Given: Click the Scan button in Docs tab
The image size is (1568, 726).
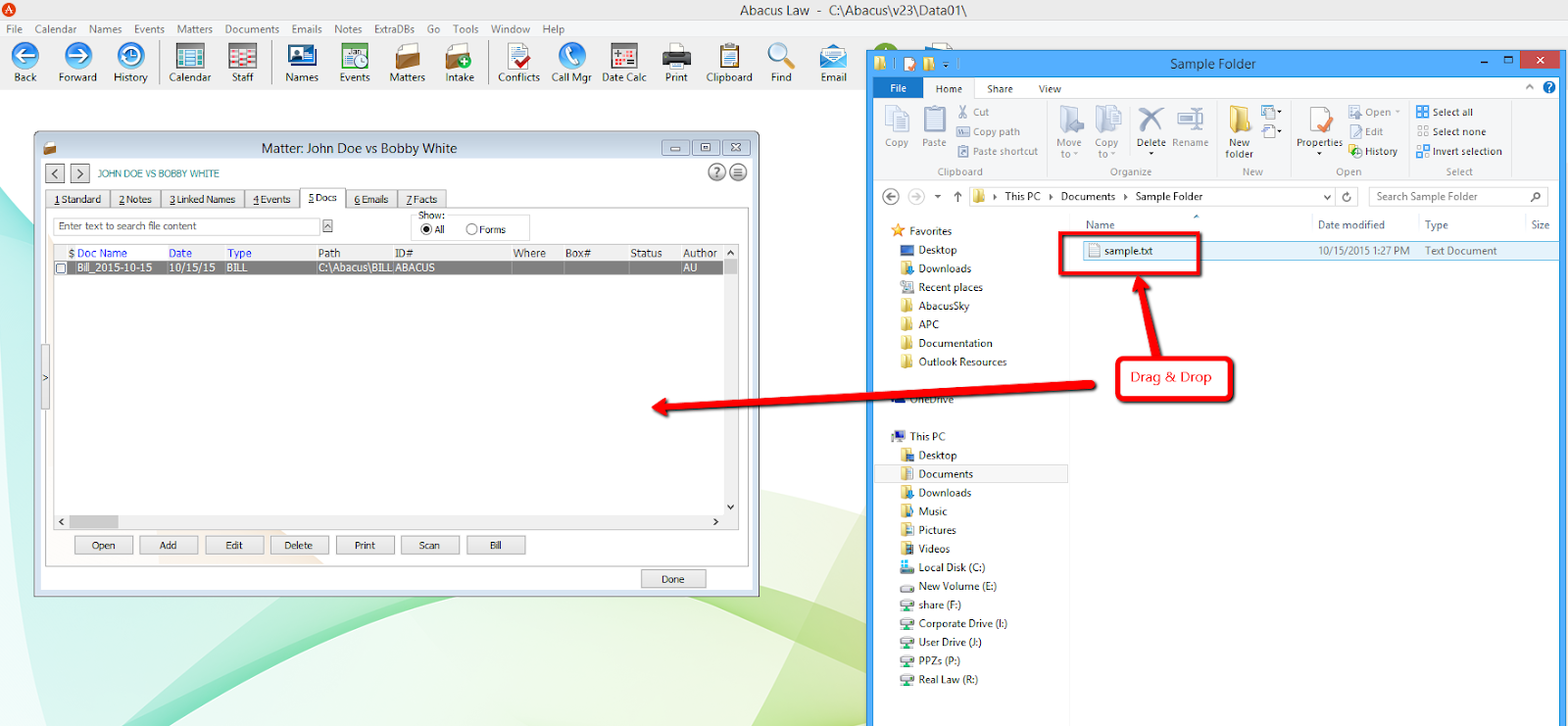Looking at the screenshot, I should [x=429, y=546].
